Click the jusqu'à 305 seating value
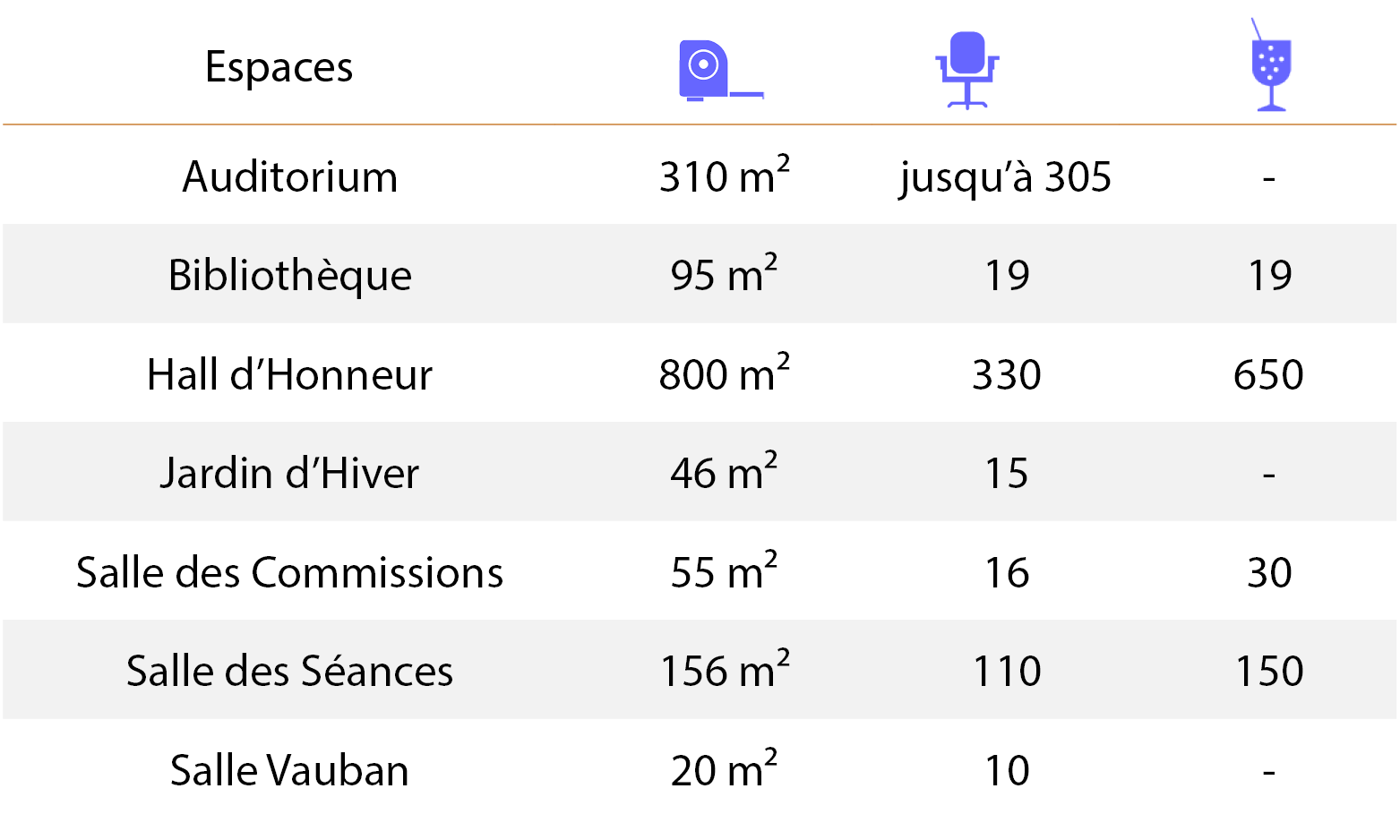This screenshot has width=1400, height=840. (1006, 177)
